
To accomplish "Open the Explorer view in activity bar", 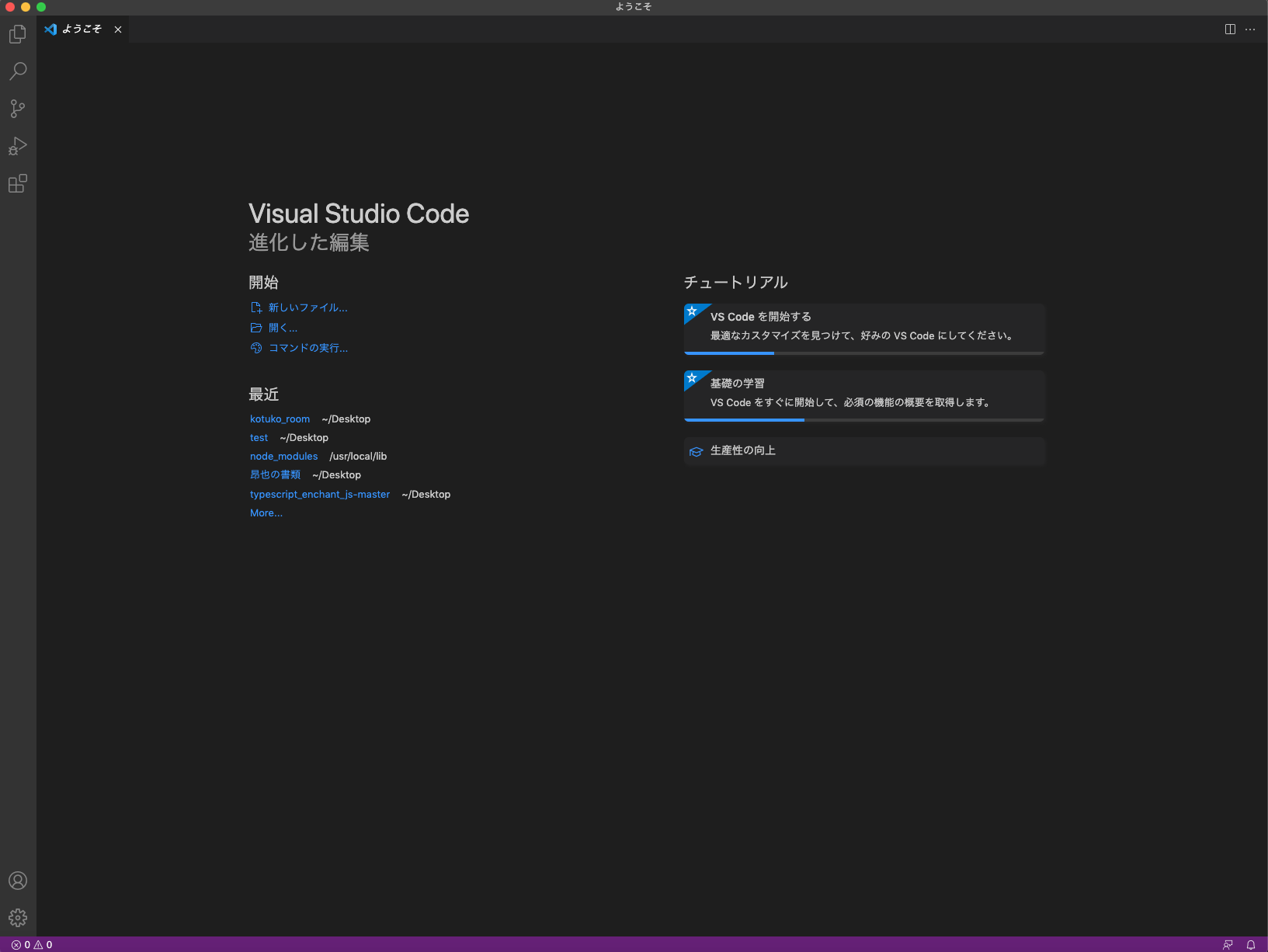I will 18,34.
